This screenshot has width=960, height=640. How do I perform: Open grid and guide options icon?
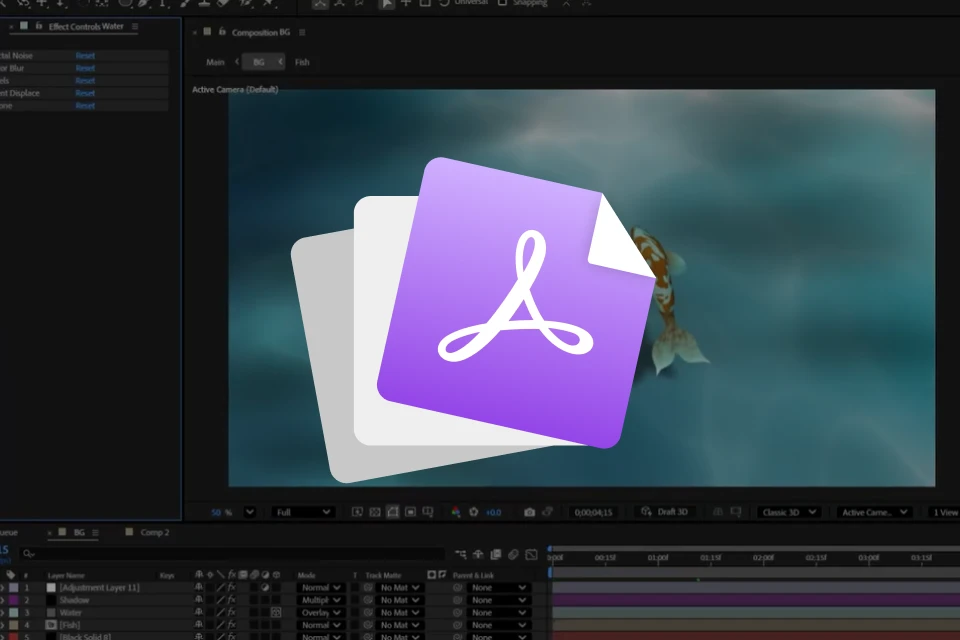pyautogui.click(x=428, y=512)
